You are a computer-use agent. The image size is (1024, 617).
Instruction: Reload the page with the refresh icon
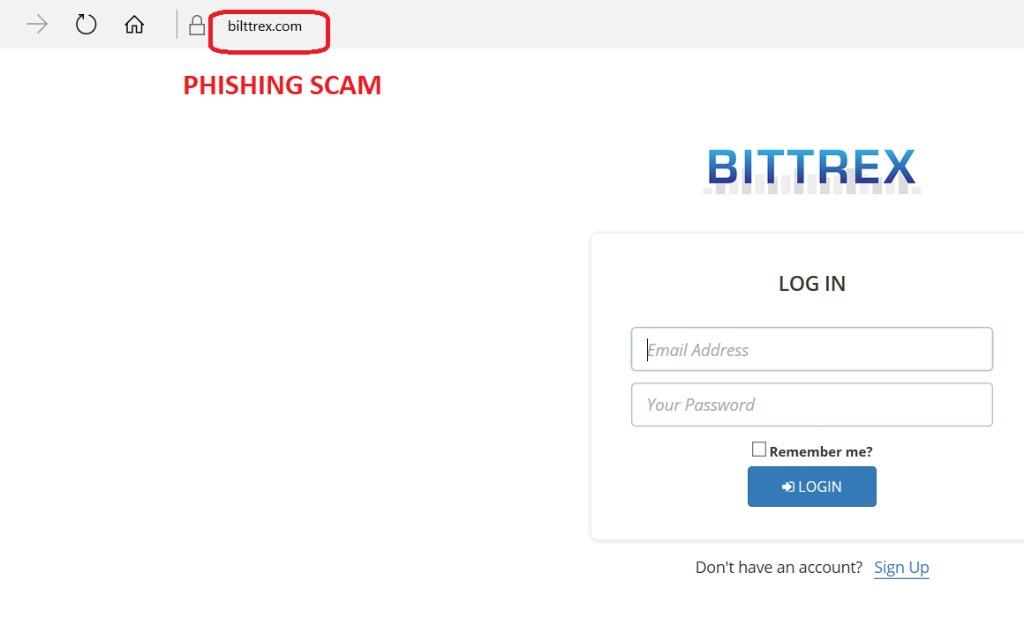[86, 25]
